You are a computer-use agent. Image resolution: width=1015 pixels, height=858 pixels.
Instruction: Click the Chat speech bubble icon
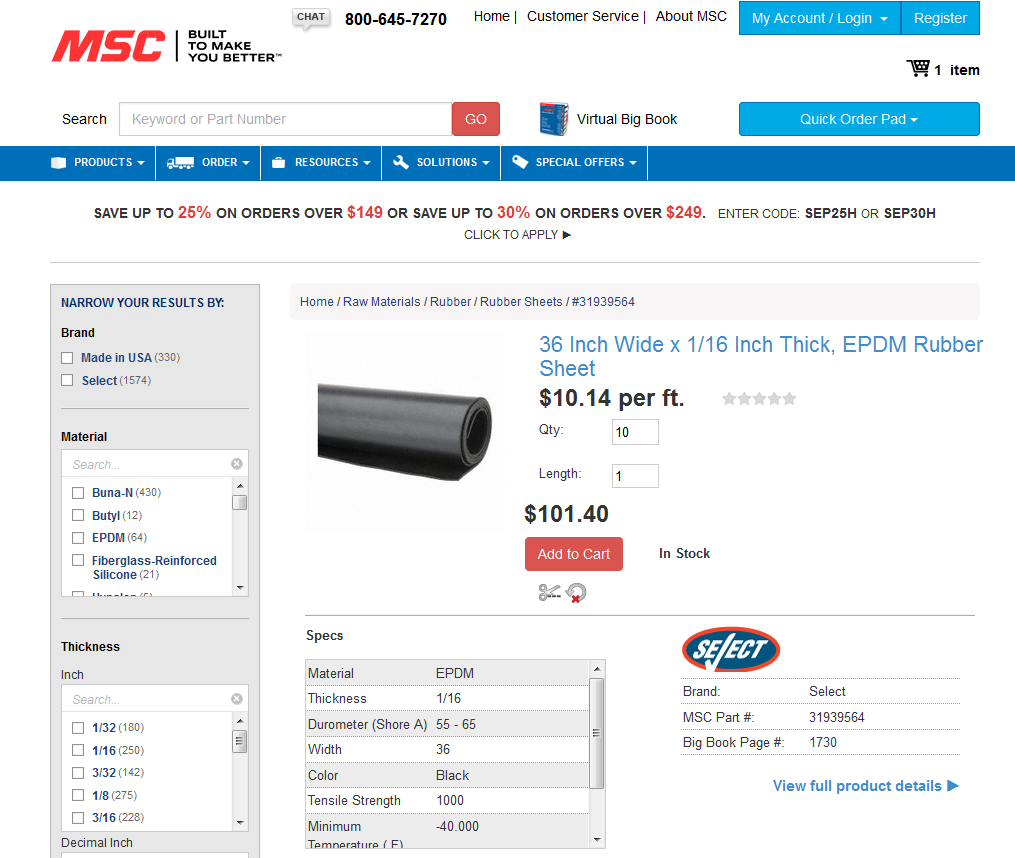[311, 18]
